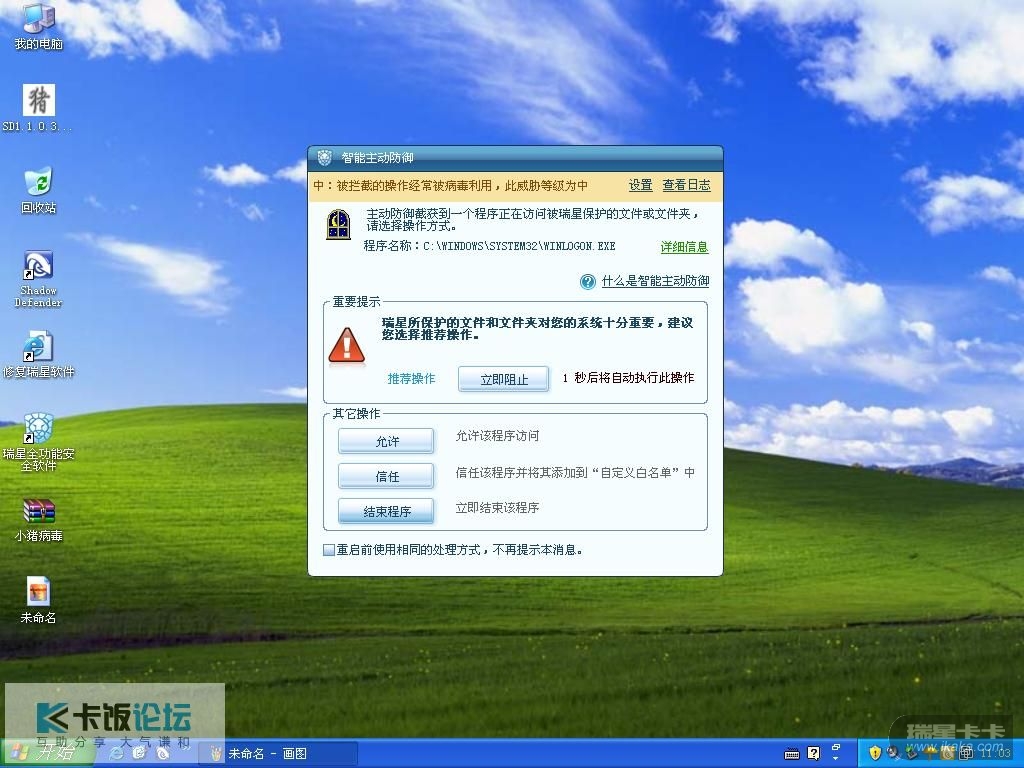
Task: Click the 允许 allow button
Action: [386, 441]
